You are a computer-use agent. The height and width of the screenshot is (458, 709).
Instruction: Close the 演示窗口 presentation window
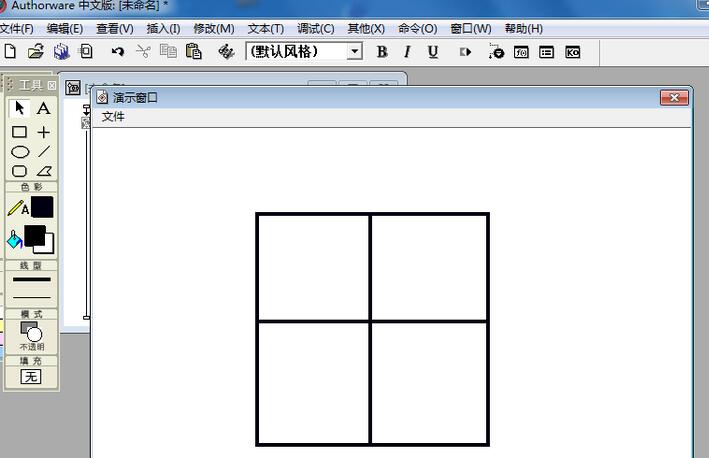click(674, 97)
